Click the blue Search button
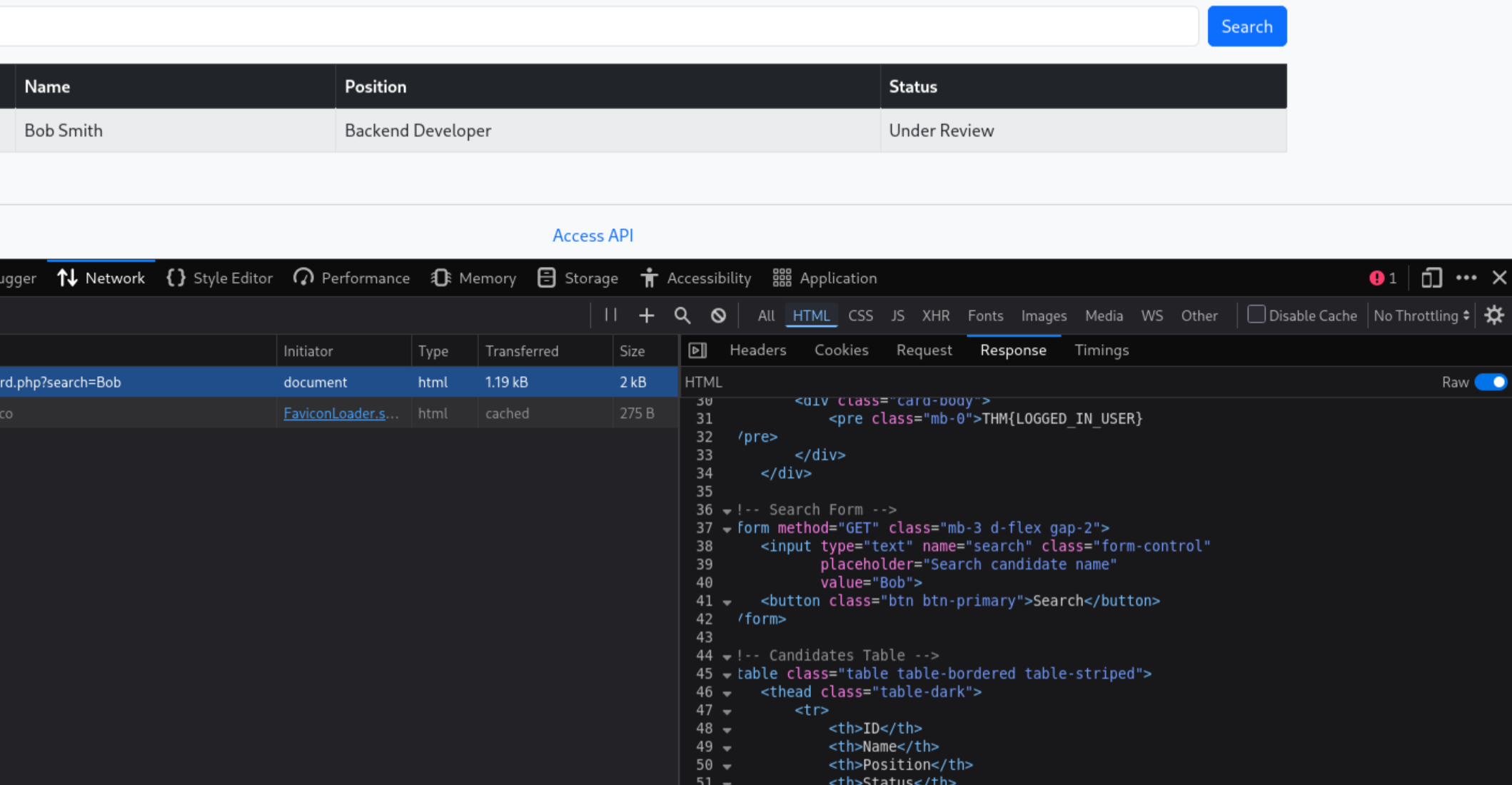The width and height of the screenshot is (1512, 785). [x=1246, y=26]
